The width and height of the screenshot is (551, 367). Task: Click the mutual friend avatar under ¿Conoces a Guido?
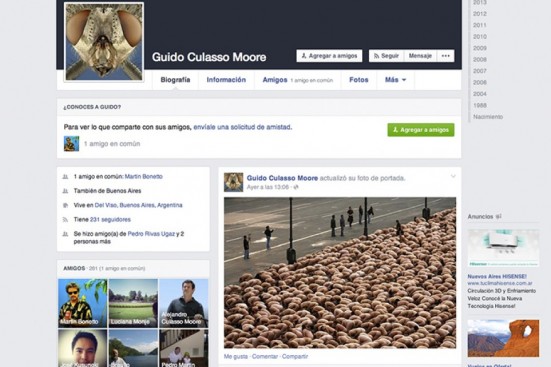(71, 144)
